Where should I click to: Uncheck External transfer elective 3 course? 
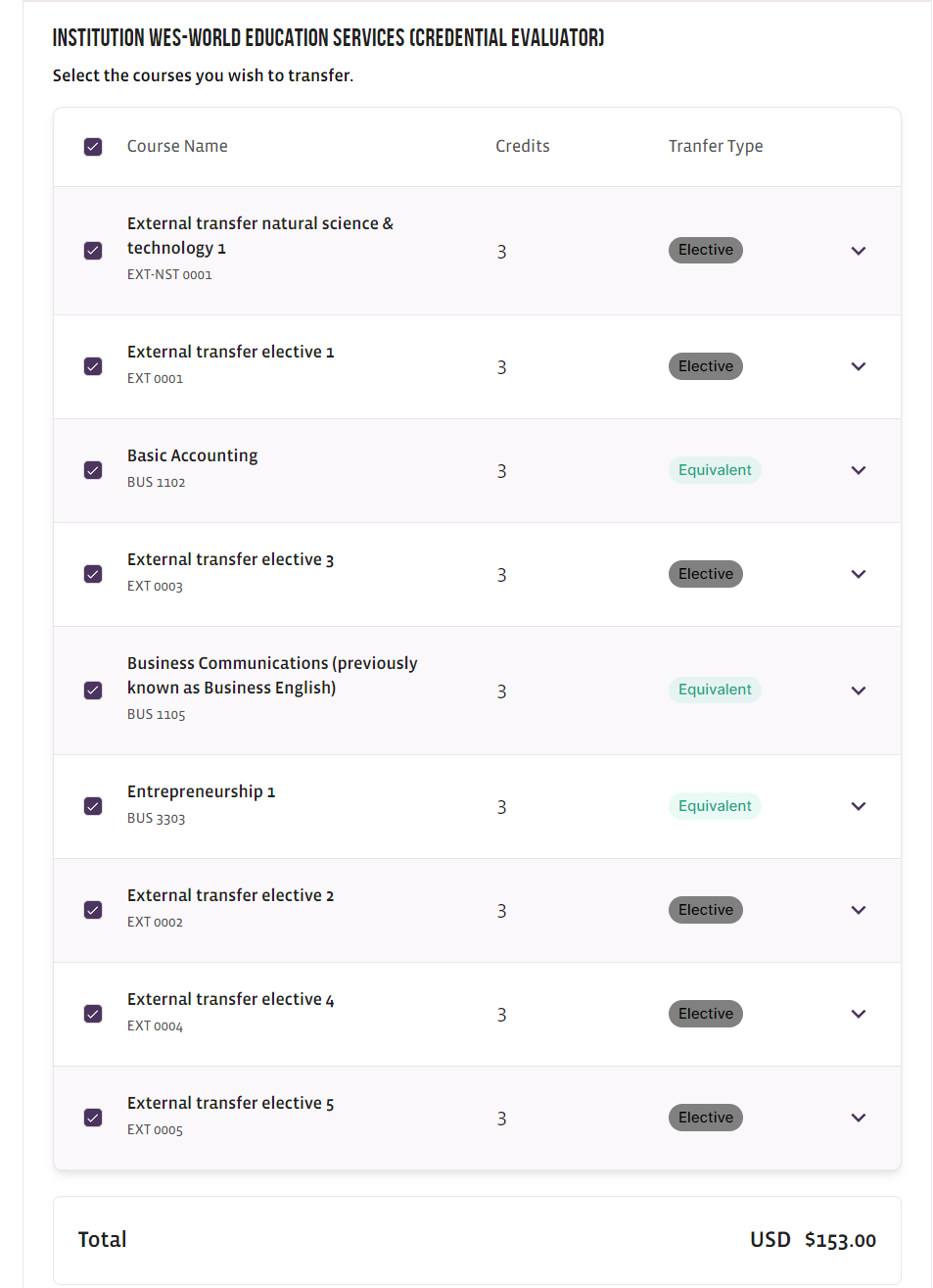(x=93, y=574)
